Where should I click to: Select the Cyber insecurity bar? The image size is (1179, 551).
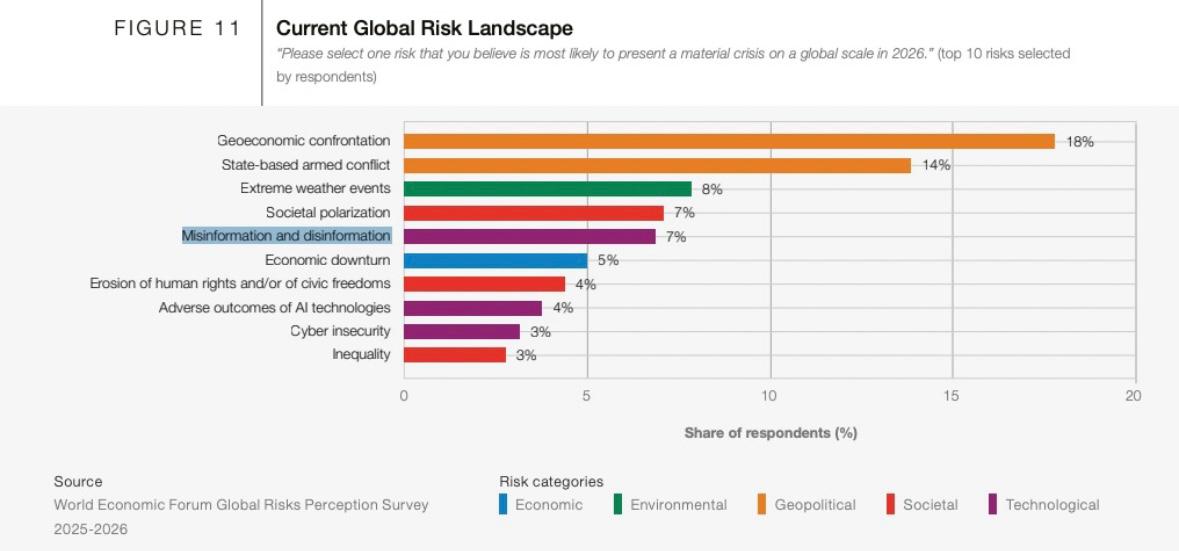pos(461,331)
